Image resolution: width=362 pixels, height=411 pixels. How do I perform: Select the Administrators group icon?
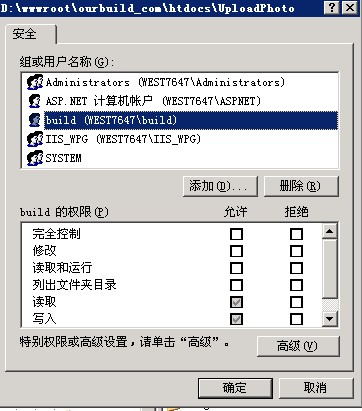pyautogui.click(x=35, y=82)
